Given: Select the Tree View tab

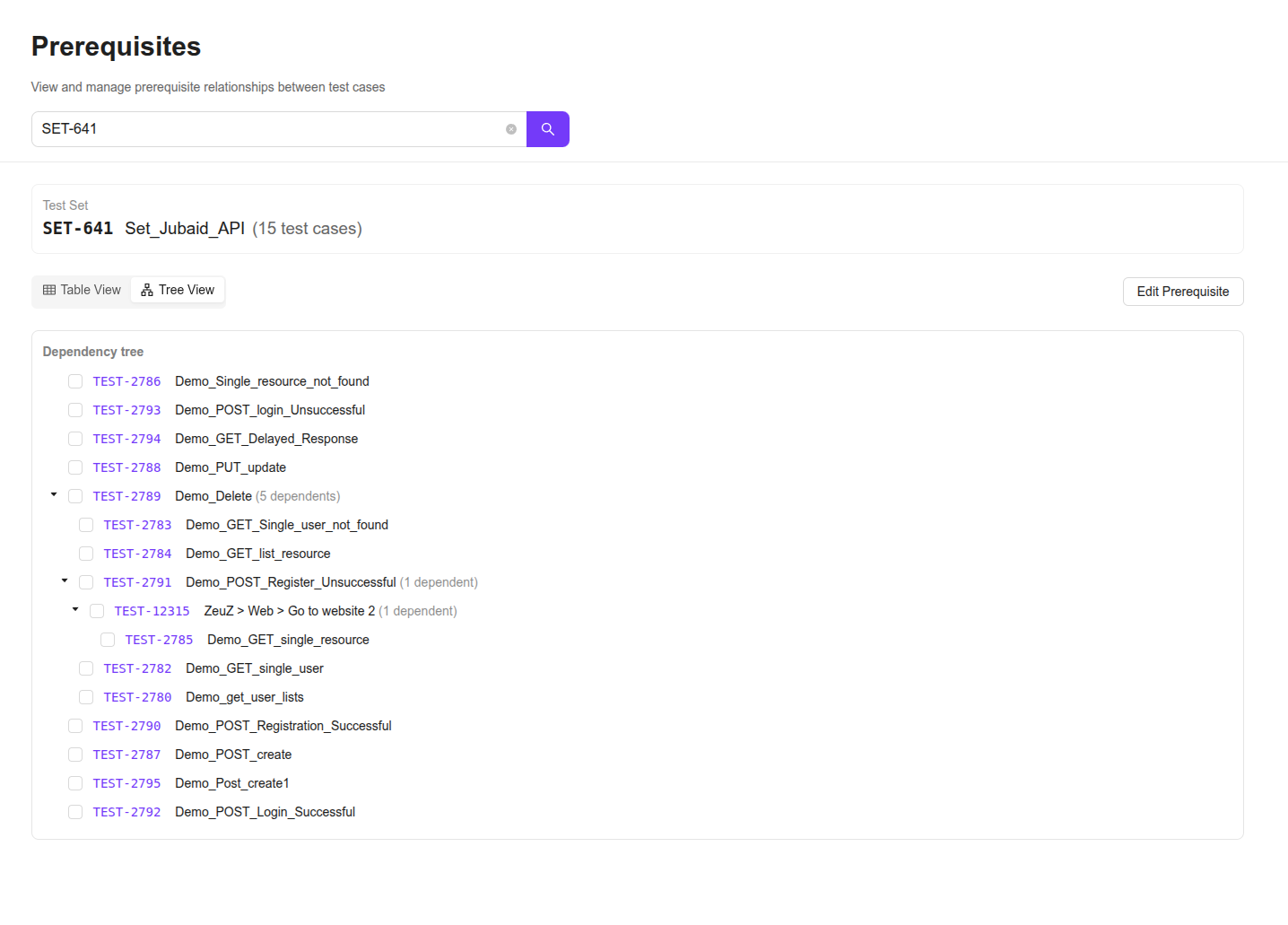Looking at the screenshot, I should (x=178, y=290).
